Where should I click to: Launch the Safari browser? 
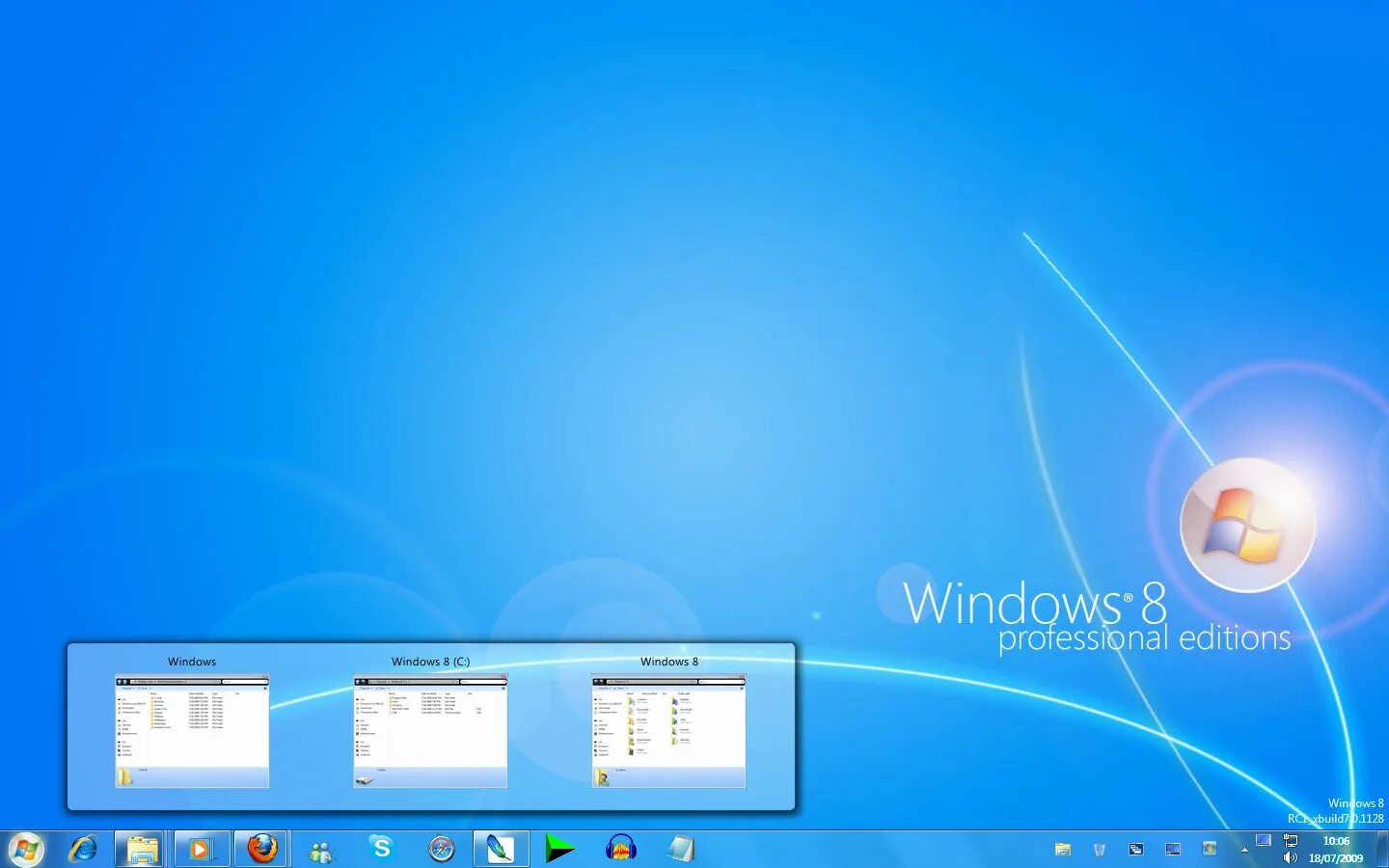[441, 849]
